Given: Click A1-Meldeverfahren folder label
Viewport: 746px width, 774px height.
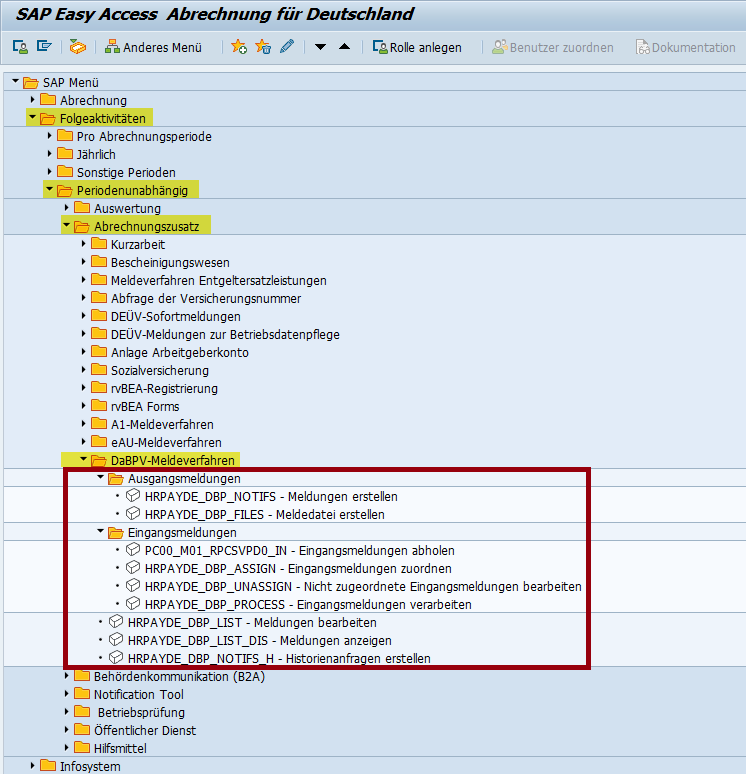Looking at the screenshot, I should (162, 425).
